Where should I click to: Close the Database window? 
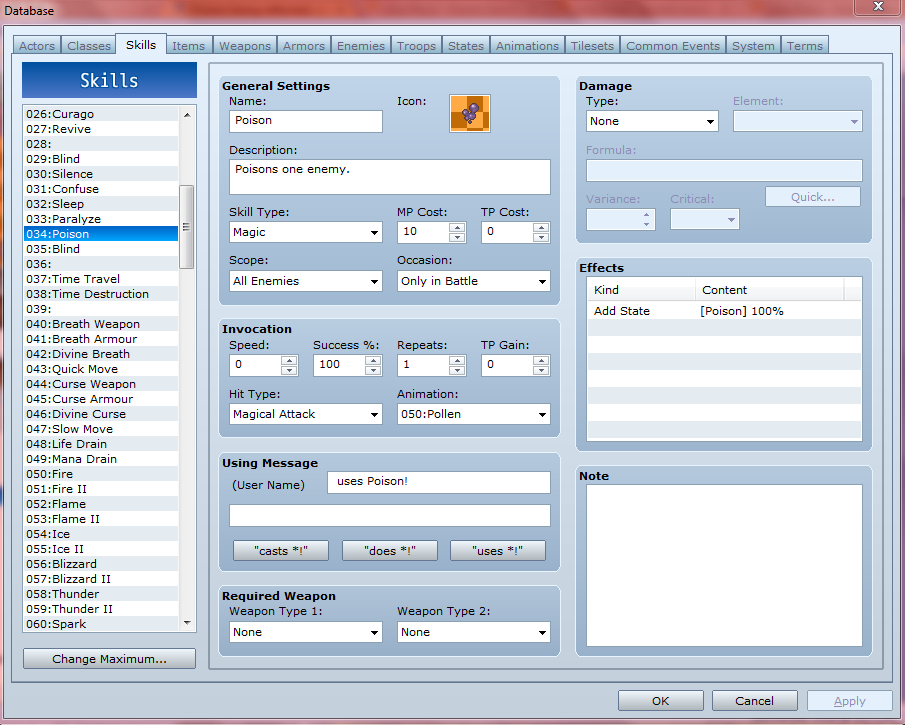[878, 8]
